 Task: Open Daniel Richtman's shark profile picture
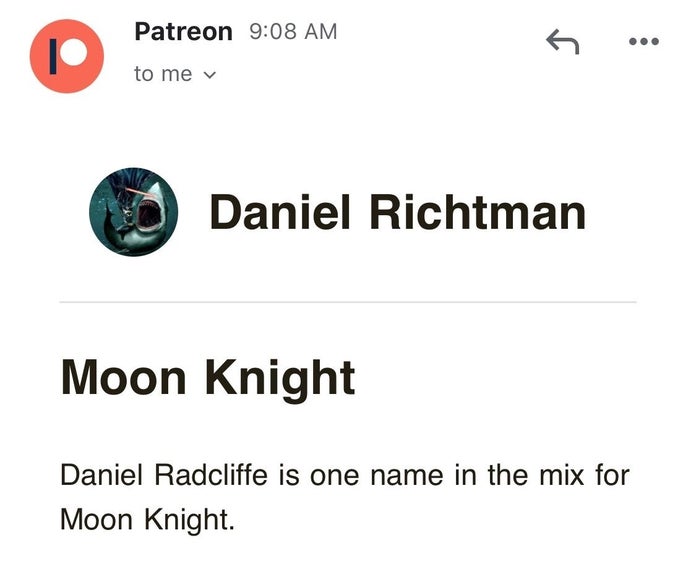point(134,212)
